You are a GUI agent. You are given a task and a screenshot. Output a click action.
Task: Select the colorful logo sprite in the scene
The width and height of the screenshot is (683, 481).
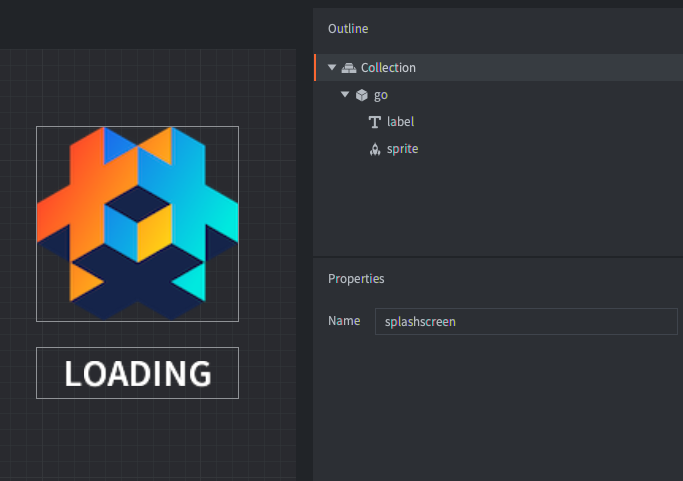(x=137, y=223)
